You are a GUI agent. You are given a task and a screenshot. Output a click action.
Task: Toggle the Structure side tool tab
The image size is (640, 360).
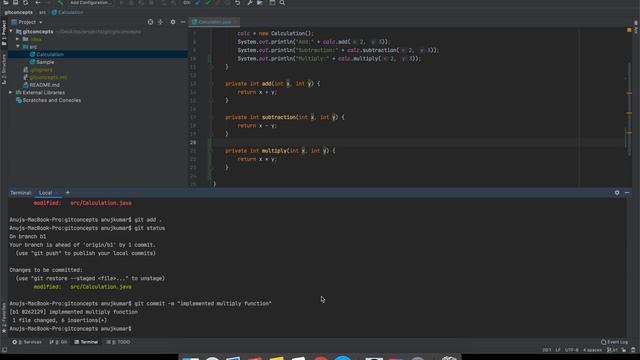pyautogui.click(x=4, y=69)
